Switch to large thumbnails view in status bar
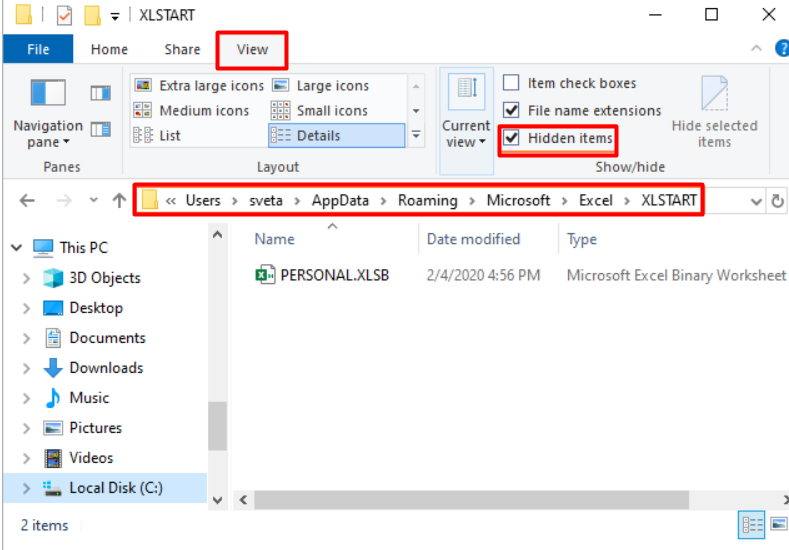Viewport: 789px width, 550px height. (x=778, y=525)
